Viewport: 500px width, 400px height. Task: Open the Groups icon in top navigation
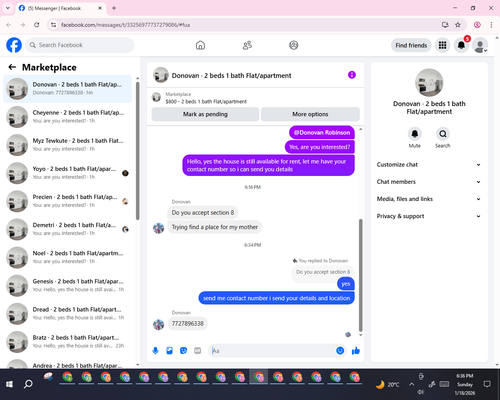(294, 45)
